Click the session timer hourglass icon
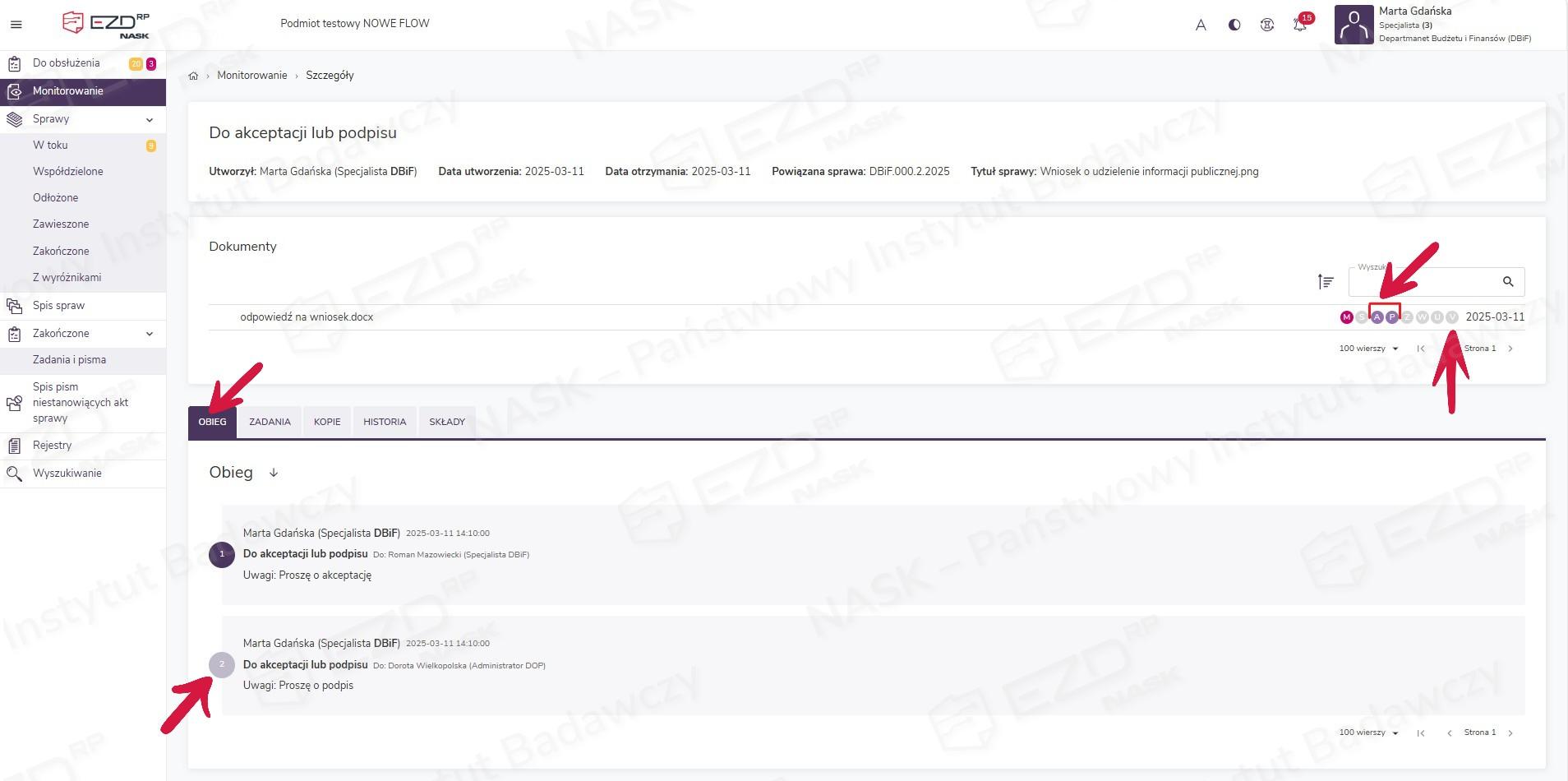This screenshot has width=1568, height=781. pos(1266,25)
